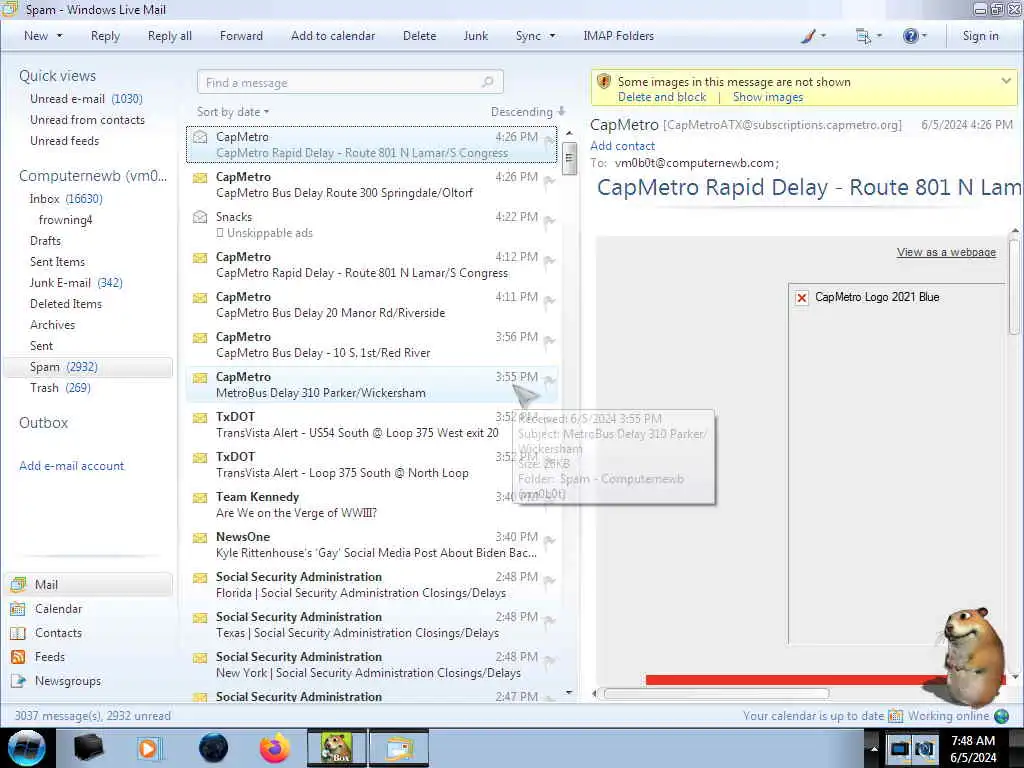Open the CapMetro Bus Delay Route 300 message

pos(372,185)
